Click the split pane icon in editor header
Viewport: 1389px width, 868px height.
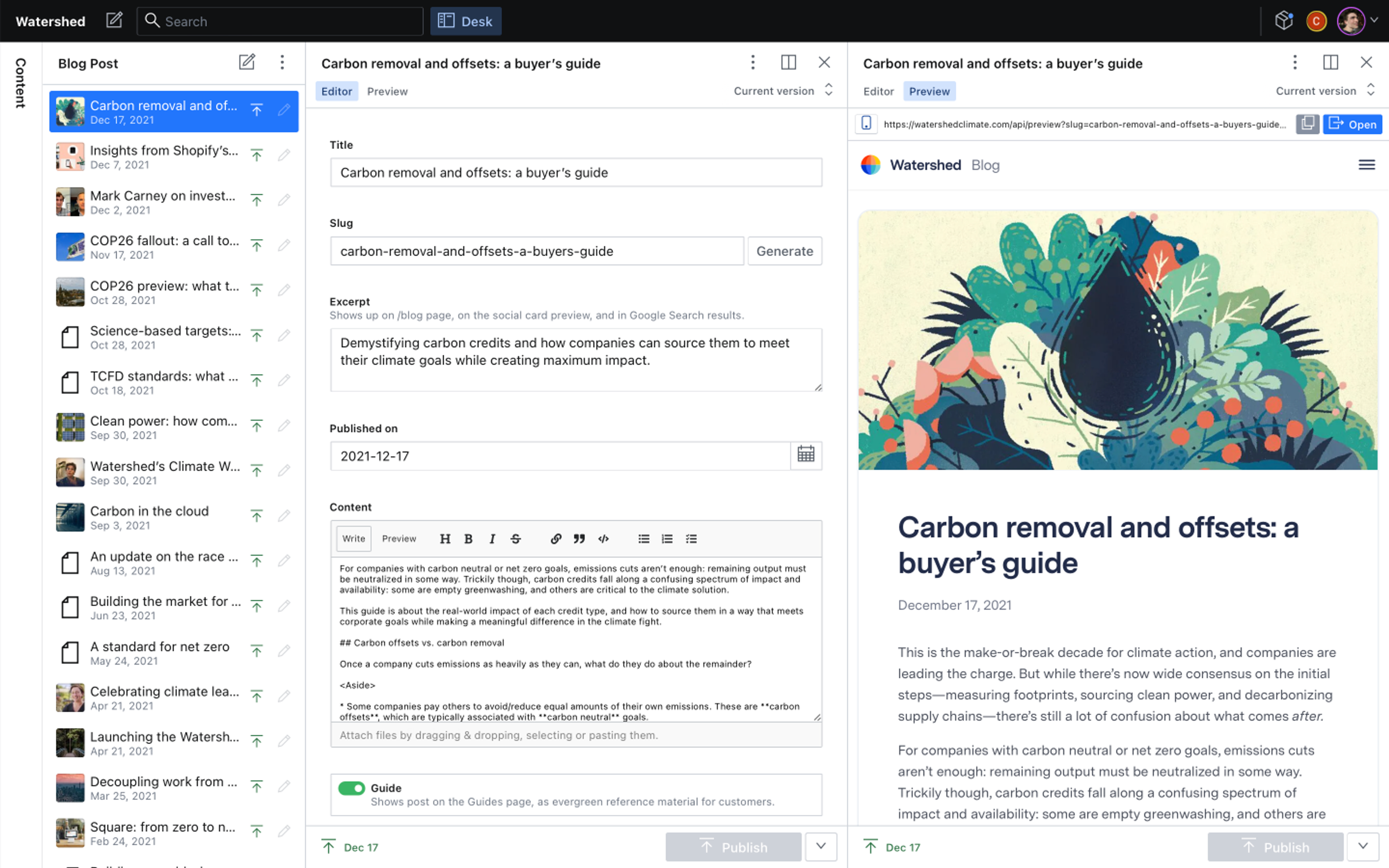click(788, 63)
